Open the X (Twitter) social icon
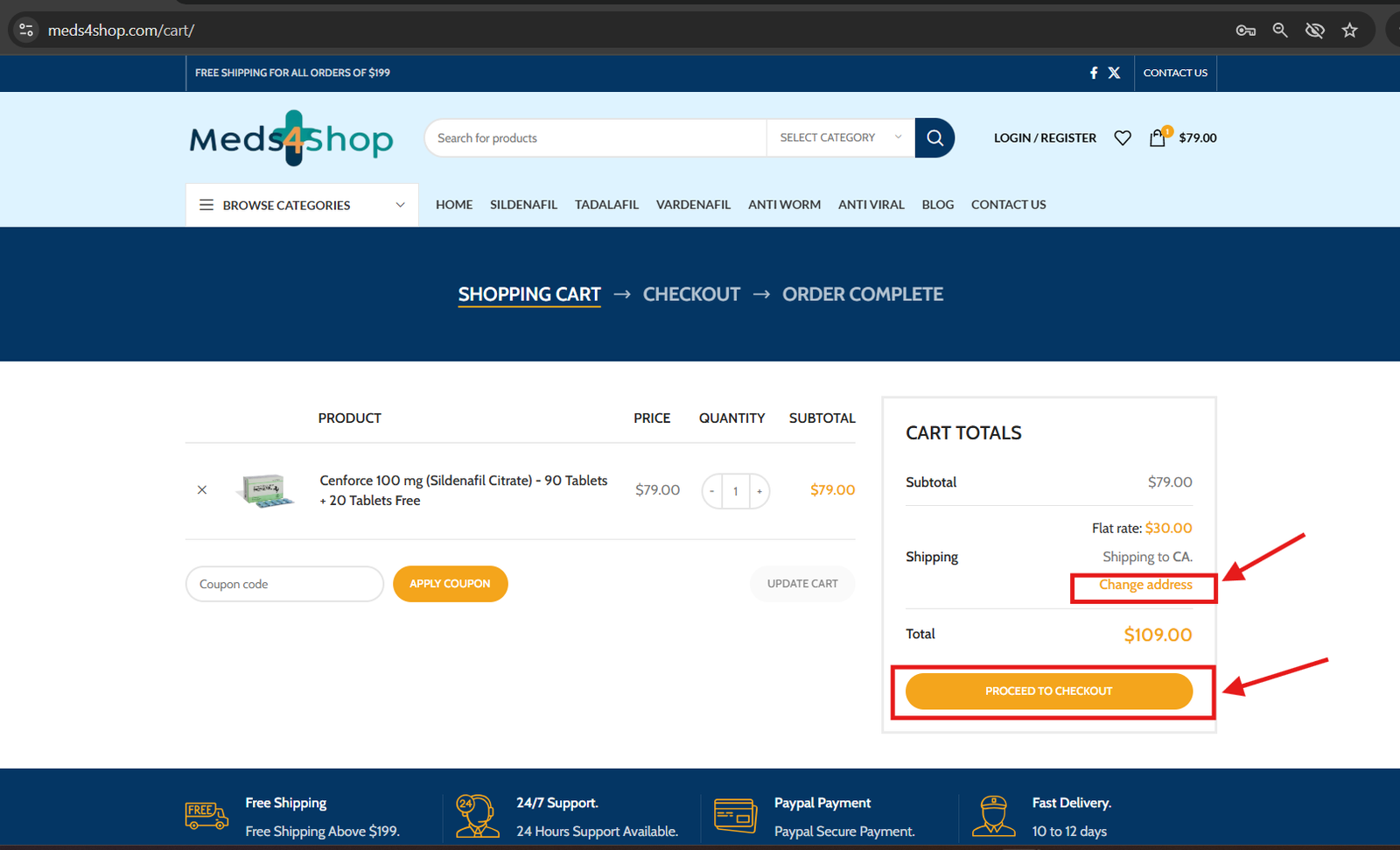Image resolution: width=1400 pixels, height=850 pixels. coord(1114,73)
